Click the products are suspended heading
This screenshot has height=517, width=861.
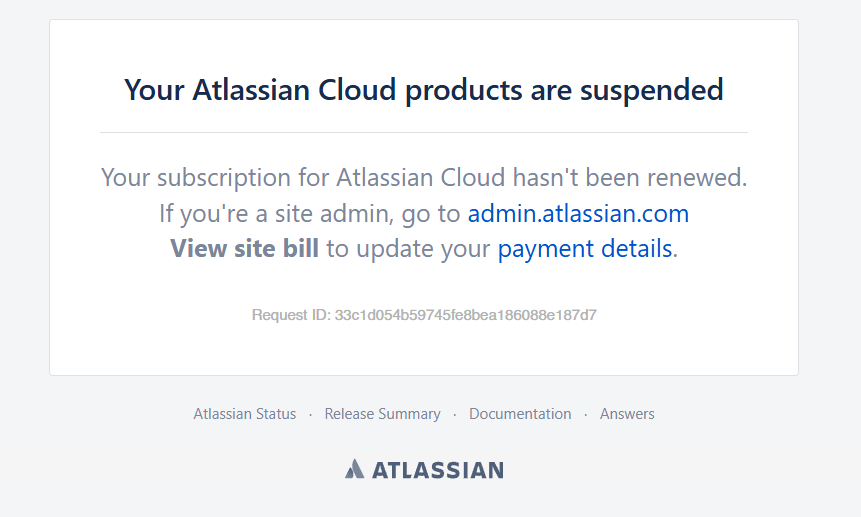click(424, 90)
